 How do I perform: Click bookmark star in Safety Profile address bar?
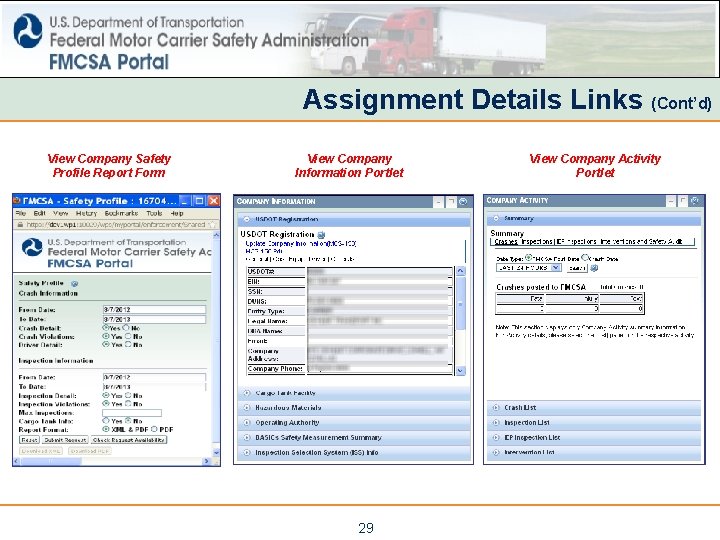coord(212,225)
